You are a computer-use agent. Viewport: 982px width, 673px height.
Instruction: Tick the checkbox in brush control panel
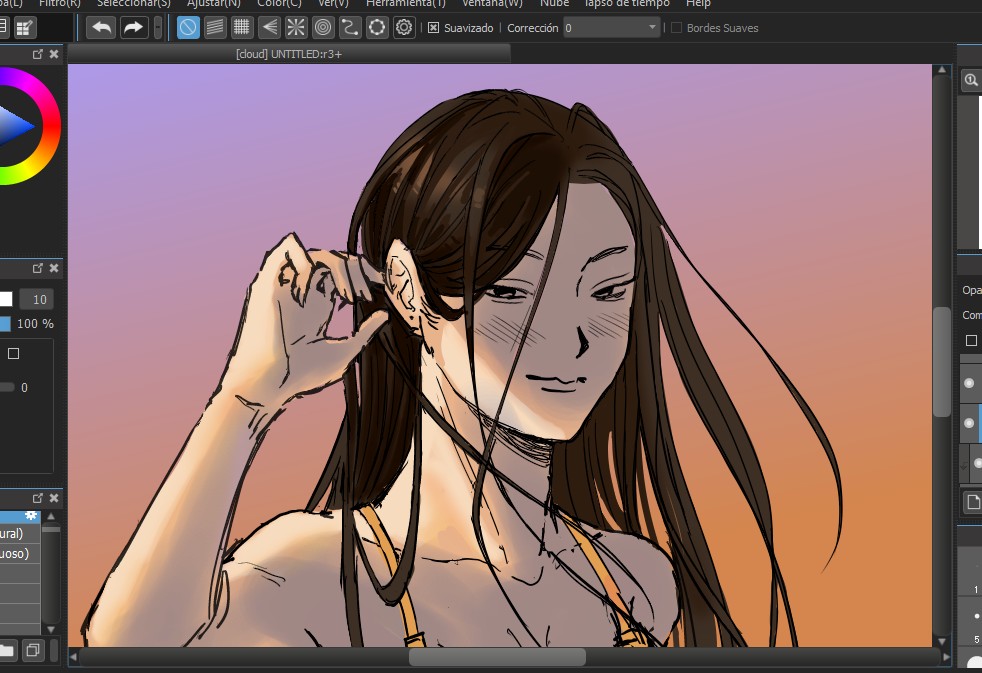point(13,354)
